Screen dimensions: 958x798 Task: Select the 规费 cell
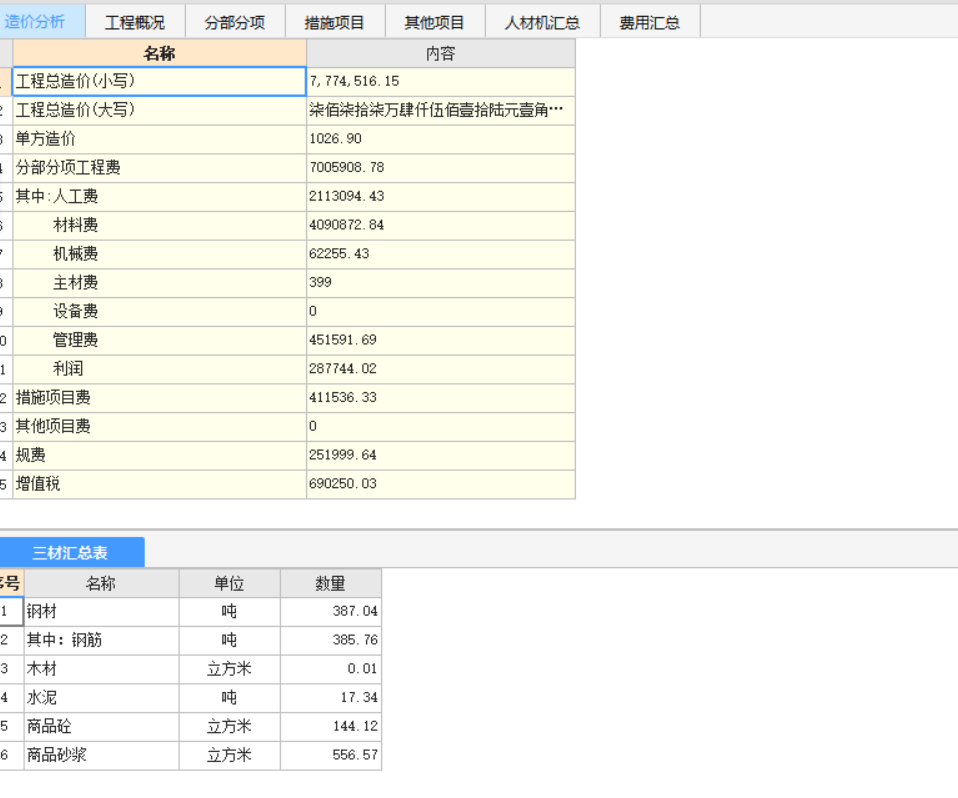pyautogui.click(x=159, y=455)
